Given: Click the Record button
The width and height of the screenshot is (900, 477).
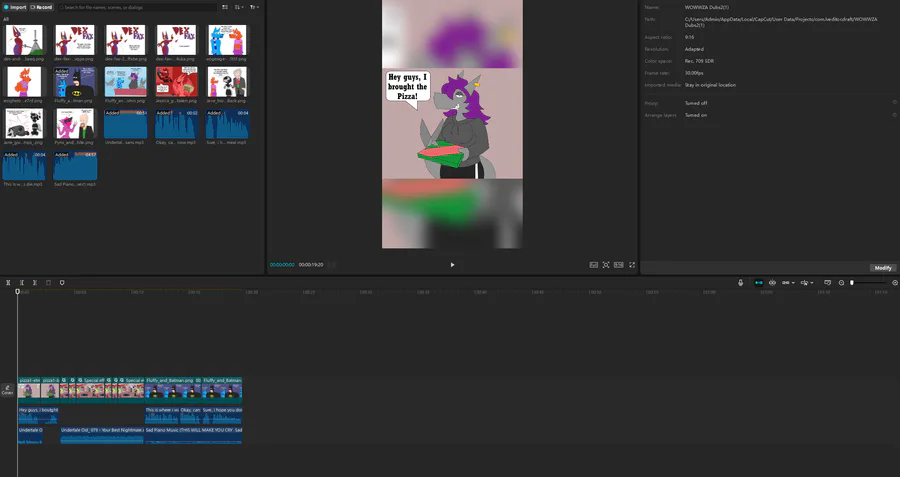Looking at the screenshot, I should 41,7.
